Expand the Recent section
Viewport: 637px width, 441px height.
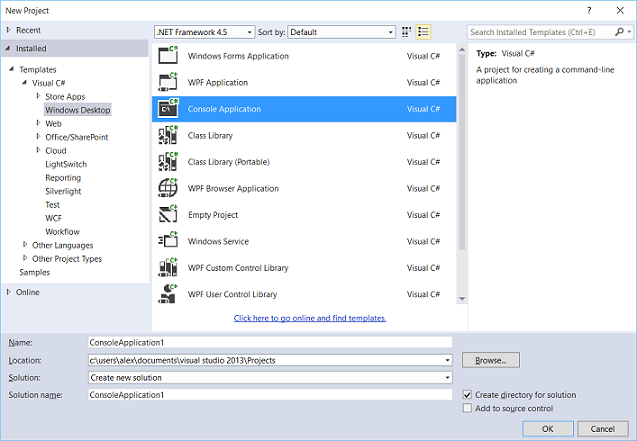click(x=8, y=30)
